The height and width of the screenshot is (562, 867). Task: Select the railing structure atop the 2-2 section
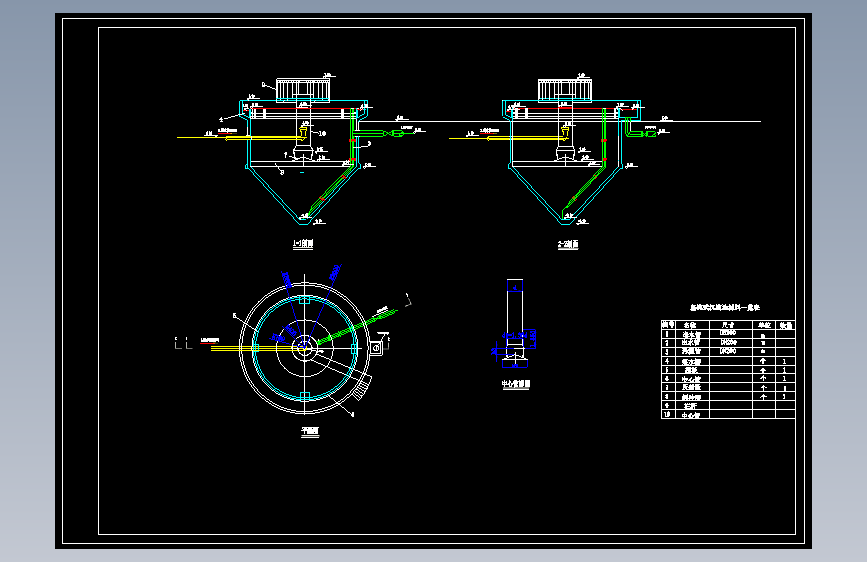pos(565,91)
